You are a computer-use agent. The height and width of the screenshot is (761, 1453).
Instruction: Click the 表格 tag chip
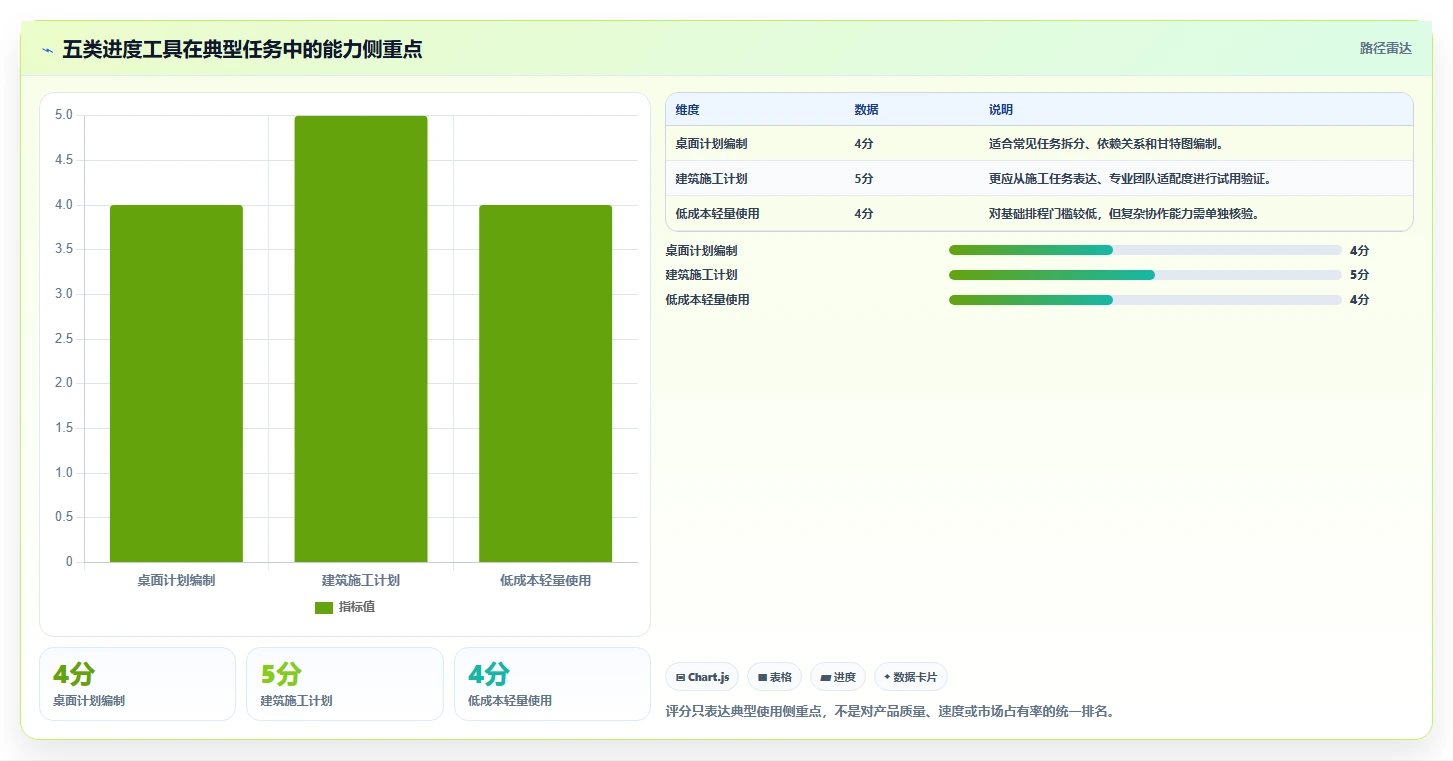coord(774,677)
